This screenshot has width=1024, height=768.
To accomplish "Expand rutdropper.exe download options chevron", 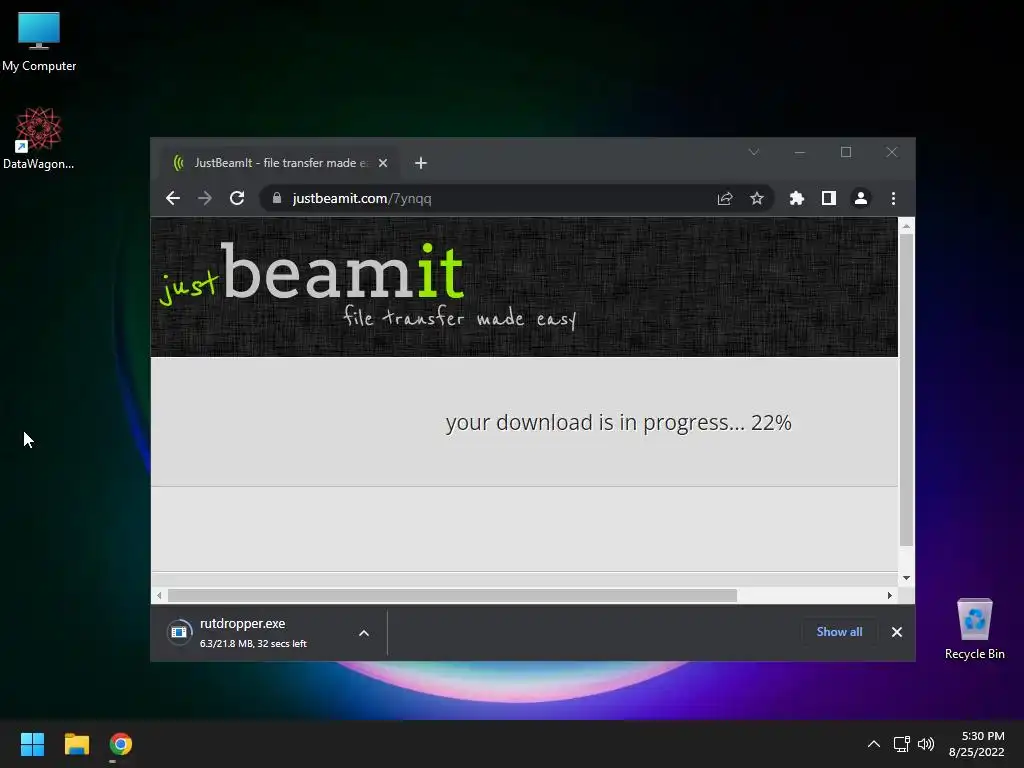I will (364, 633).
